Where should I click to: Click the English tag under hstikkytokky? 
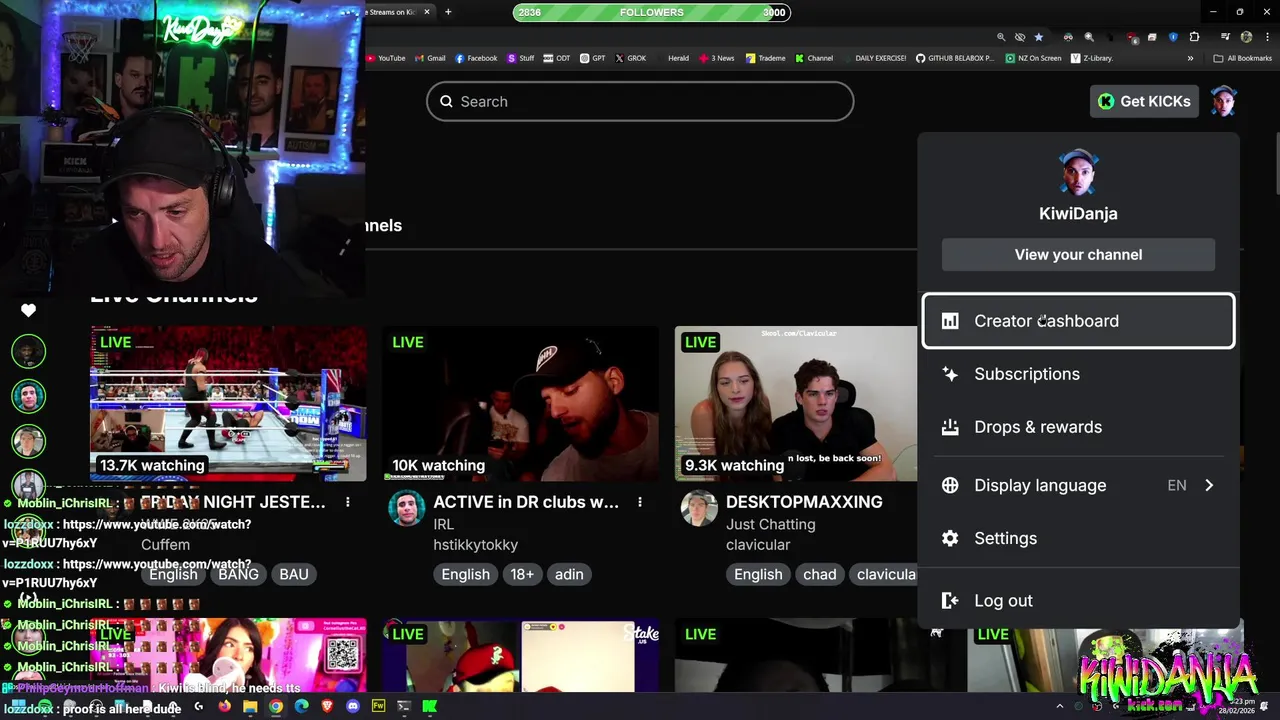point(466,574)
